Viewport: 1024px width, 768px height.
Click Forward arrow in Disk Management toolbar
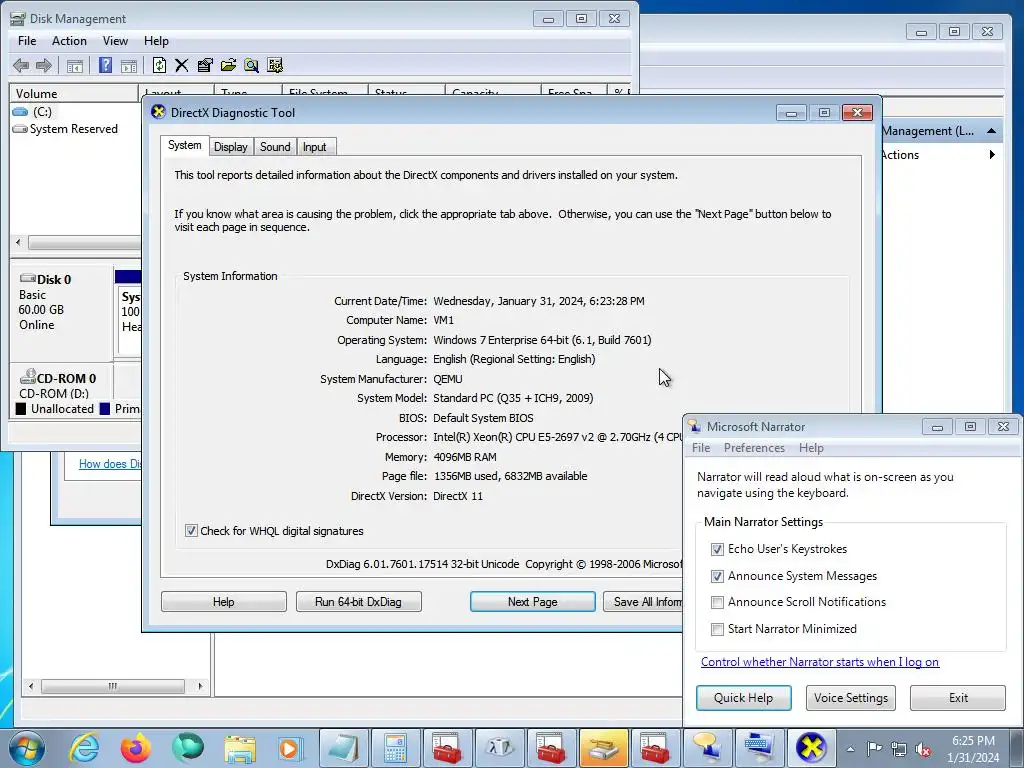44,65
